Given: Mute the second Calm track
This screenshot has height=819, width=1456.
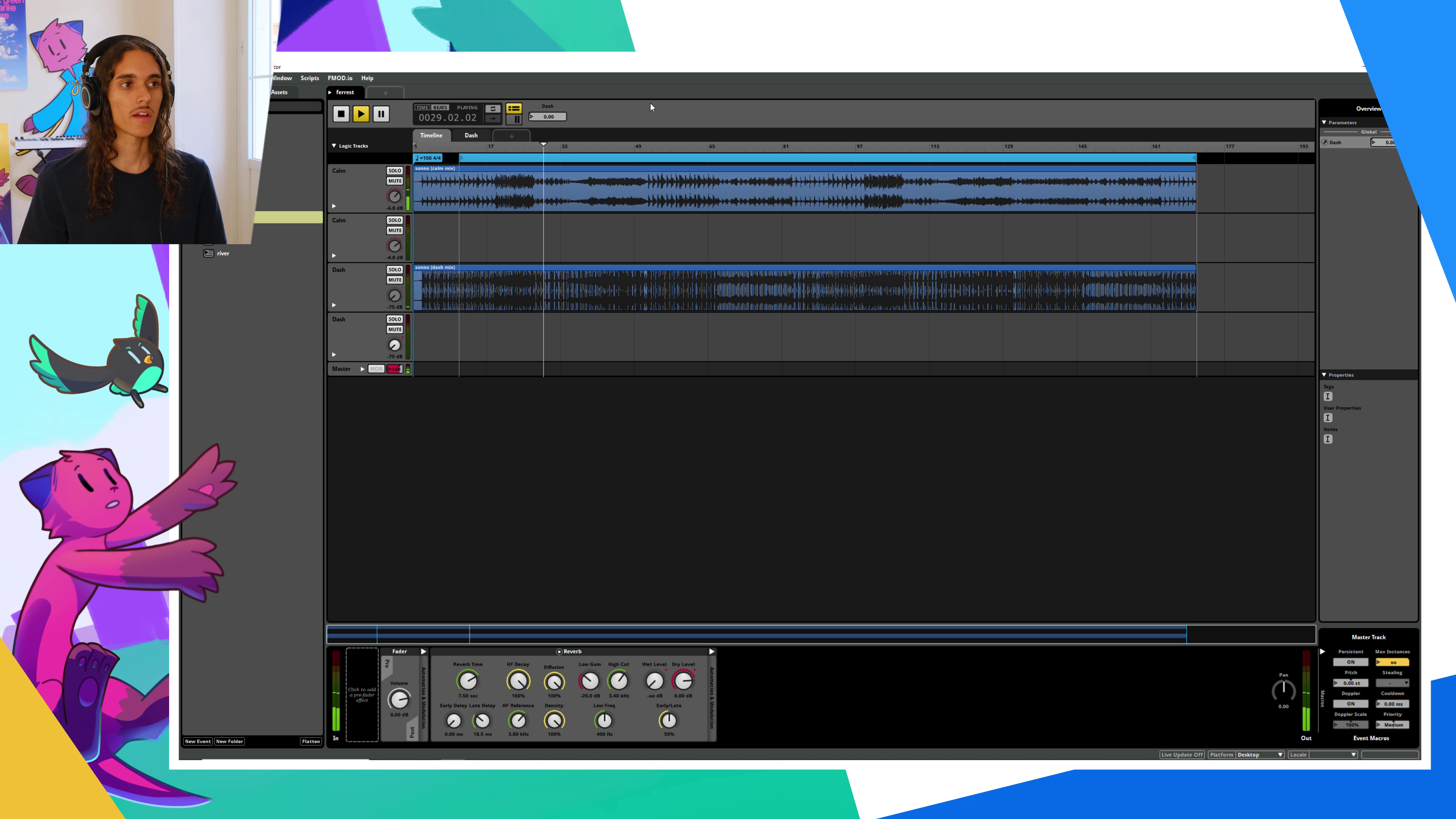Looking at the screenshot, I should 394,231.
